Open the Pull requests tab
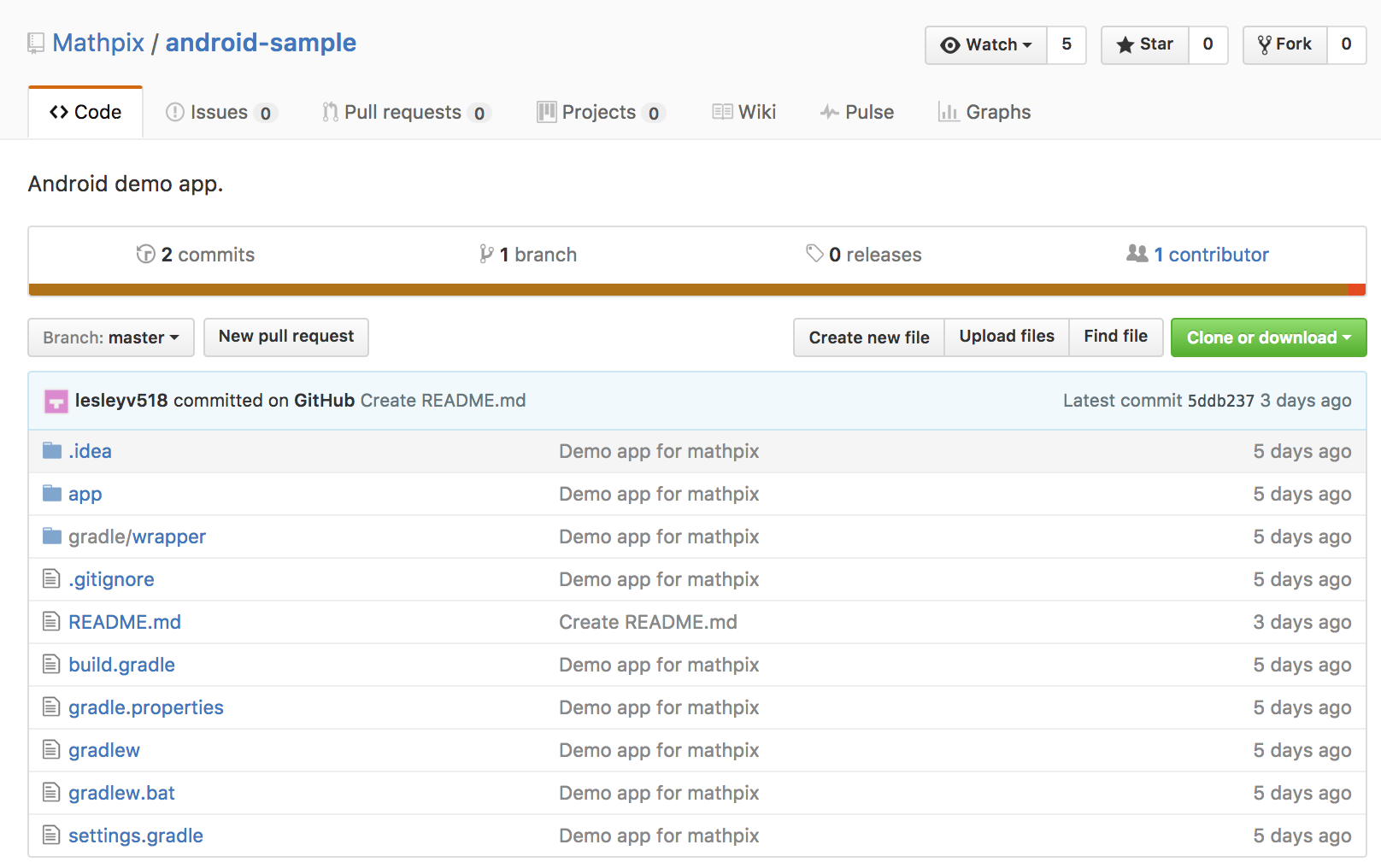 coord(407,112)
